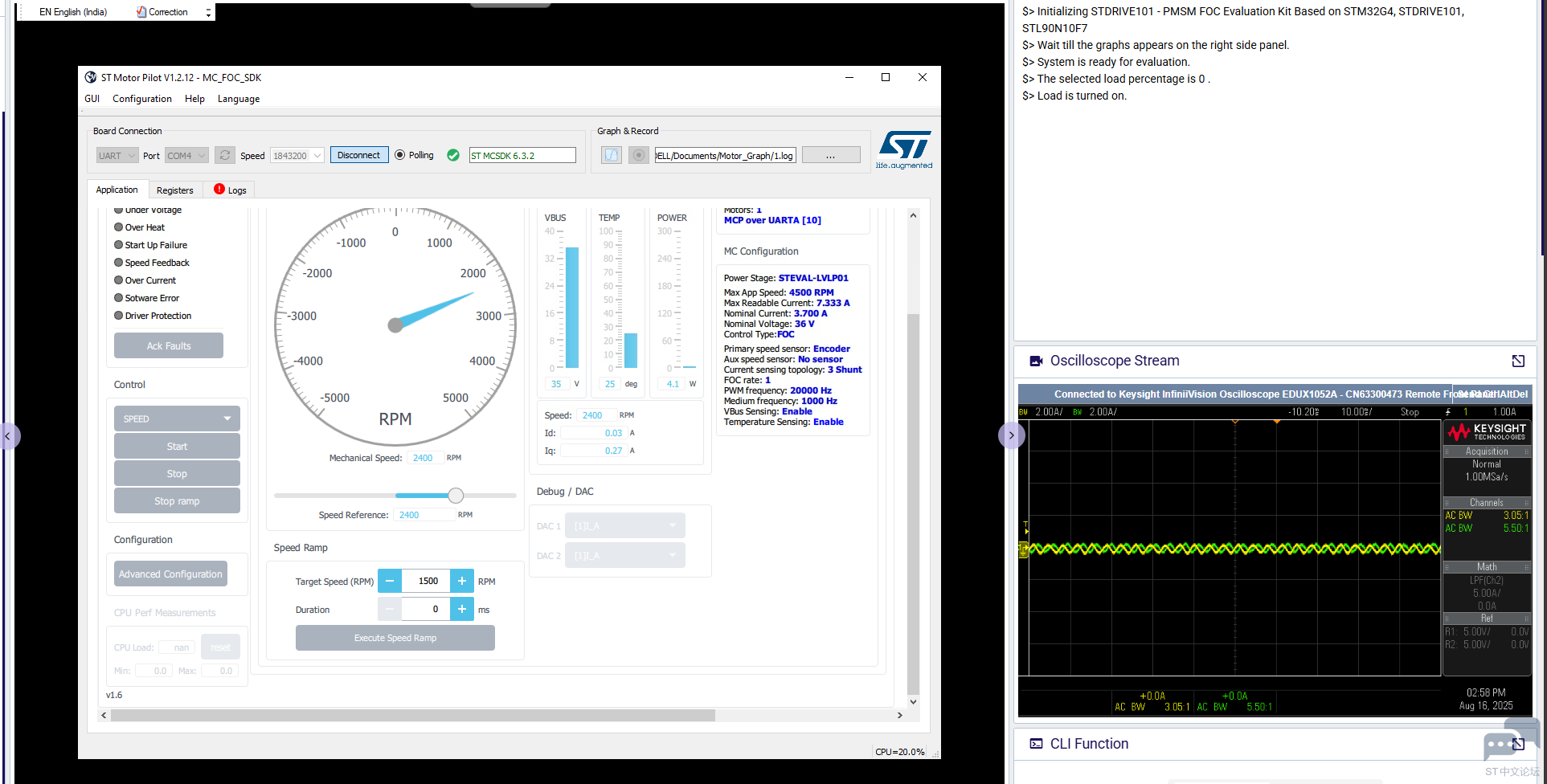Switch to the Registers tab
Image resolution: width=1547 pixels, height=784 pixels.
[x=174, y=190]
